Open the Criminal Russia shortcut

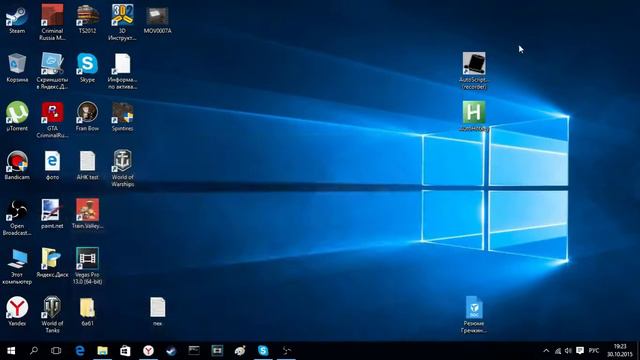pyautogui.click(x=52, y=22)
